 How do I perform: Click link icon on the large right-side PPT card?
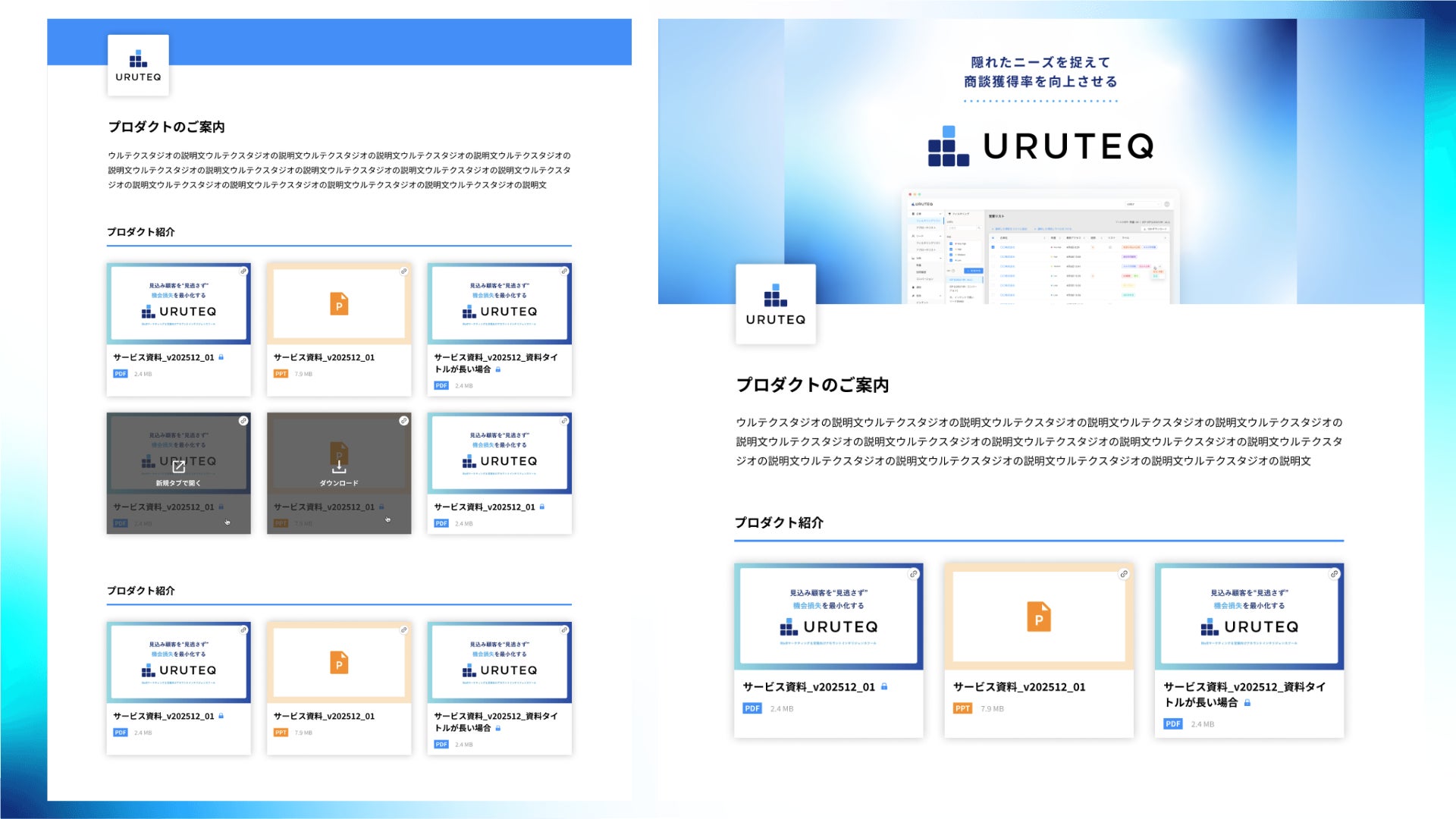pyautogui.click(x=1124, y=574)
